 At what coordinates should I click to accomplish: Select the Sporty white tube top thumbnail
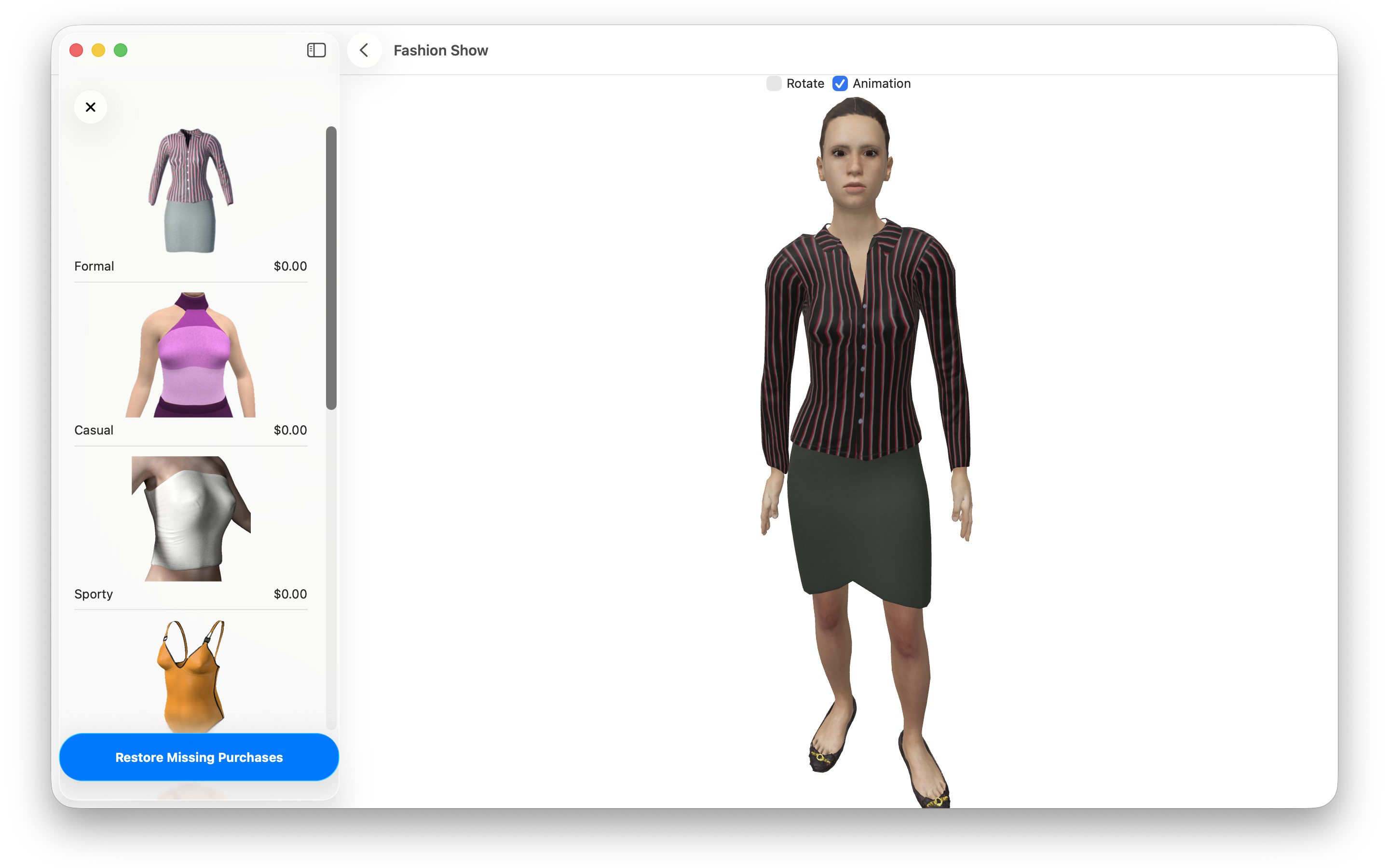pos(191,518)
